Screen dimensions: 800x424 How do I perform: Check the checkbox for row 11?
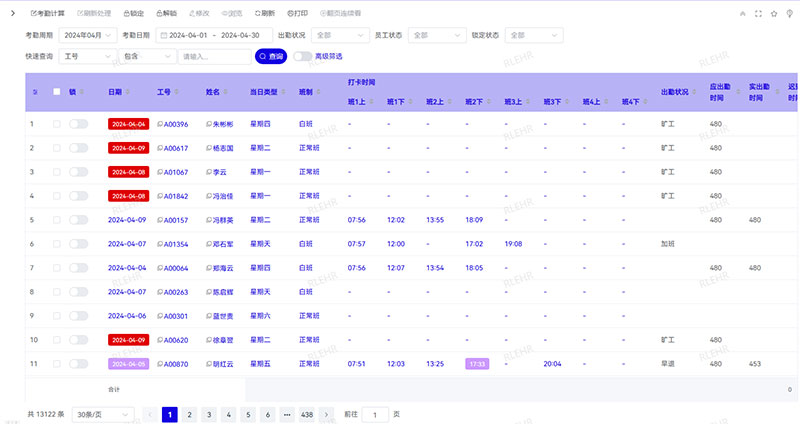click(x=57, y=364)
